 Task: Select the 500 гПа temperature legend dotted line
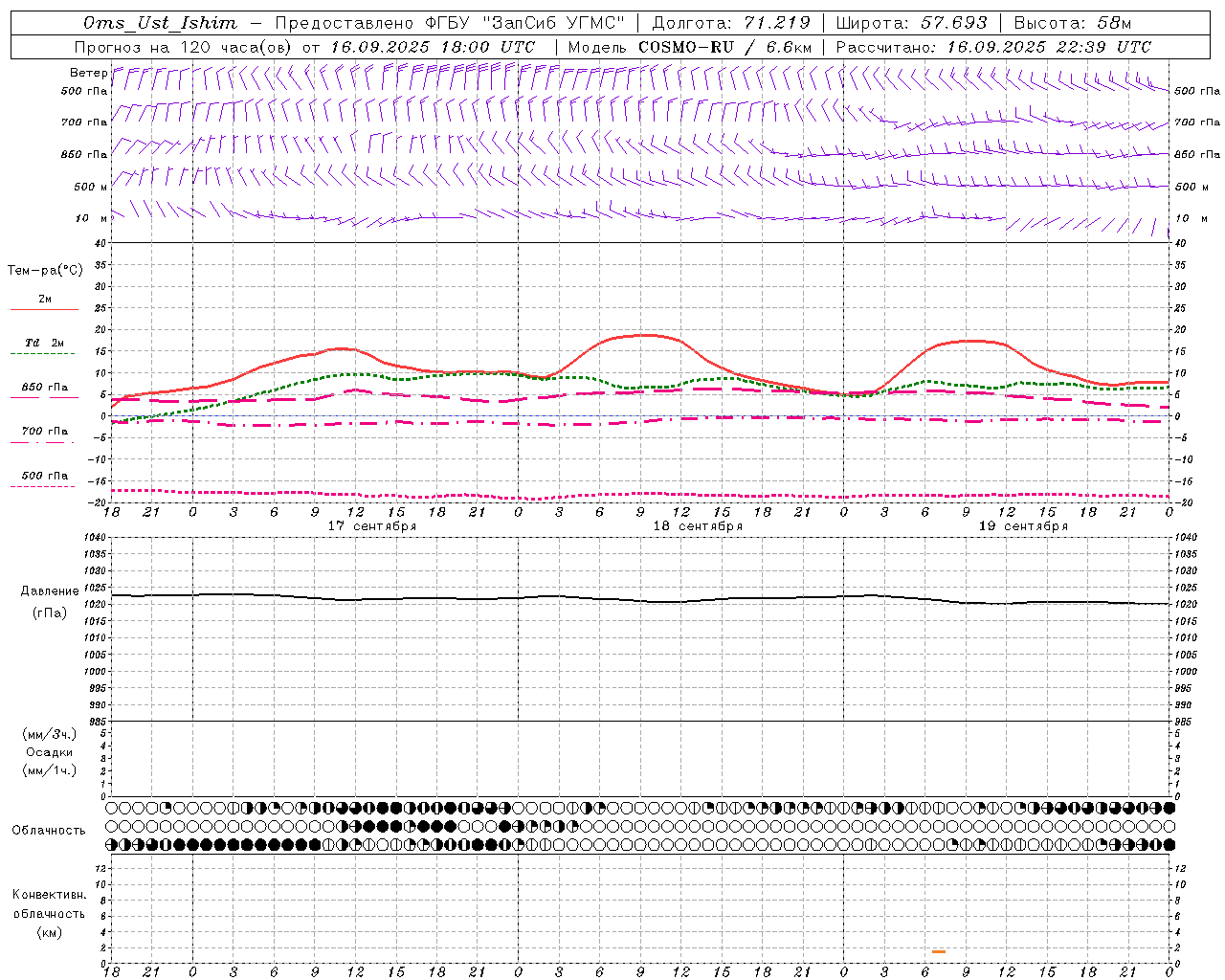pos(42,487)
